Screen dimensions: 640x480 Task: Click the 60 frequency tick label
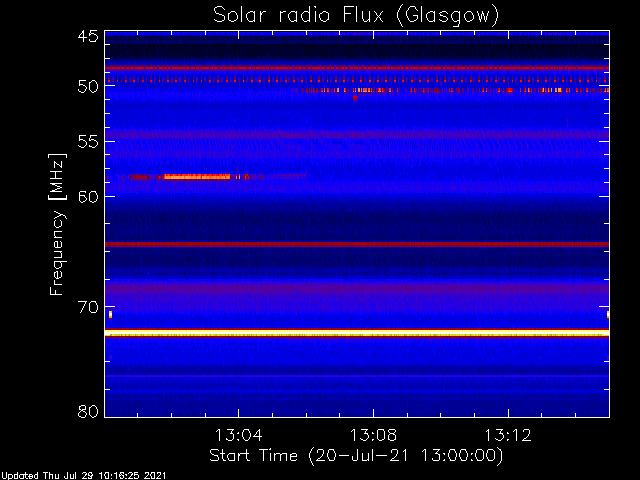coord(88,197)
